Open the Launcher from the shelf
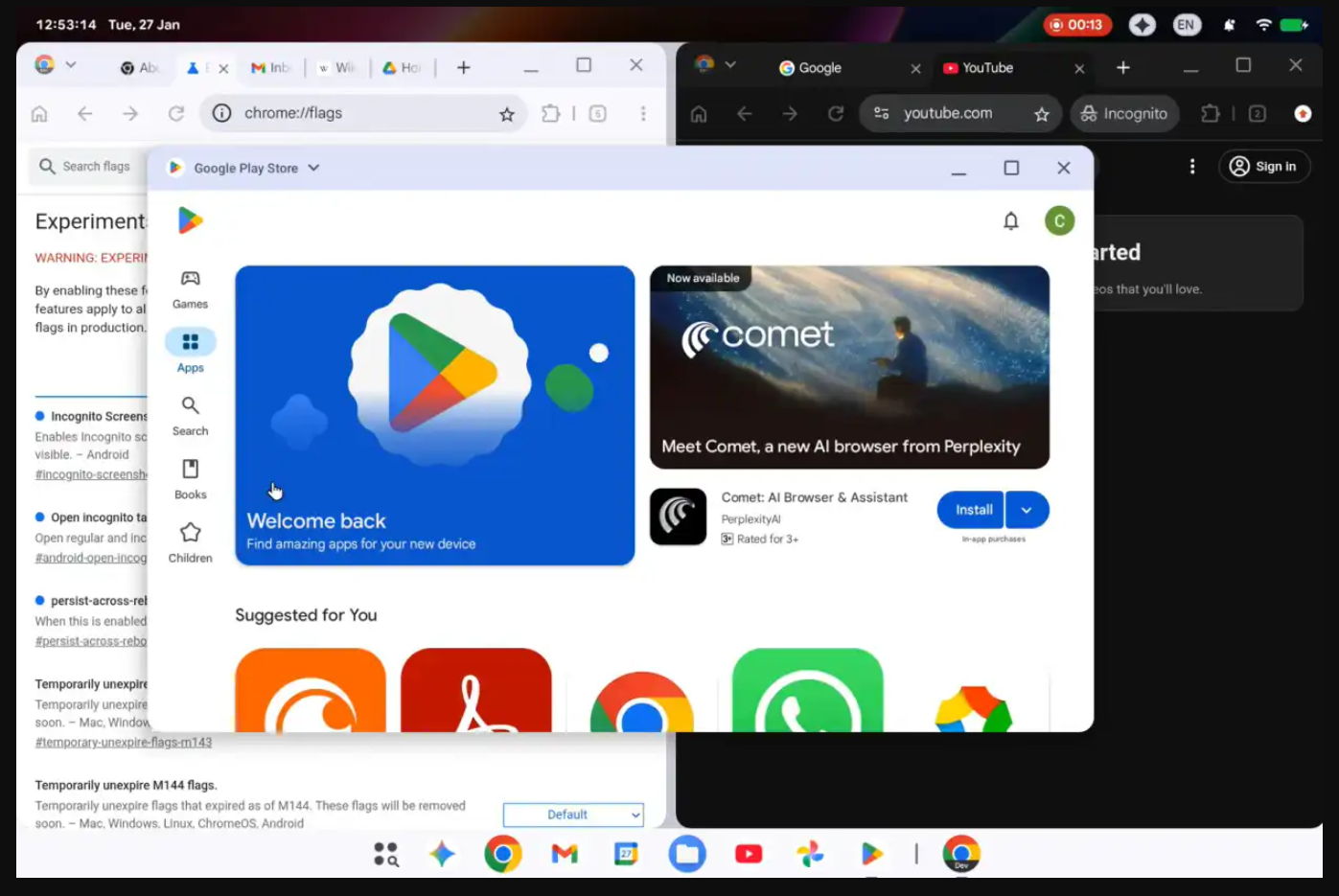 point(386,853)
